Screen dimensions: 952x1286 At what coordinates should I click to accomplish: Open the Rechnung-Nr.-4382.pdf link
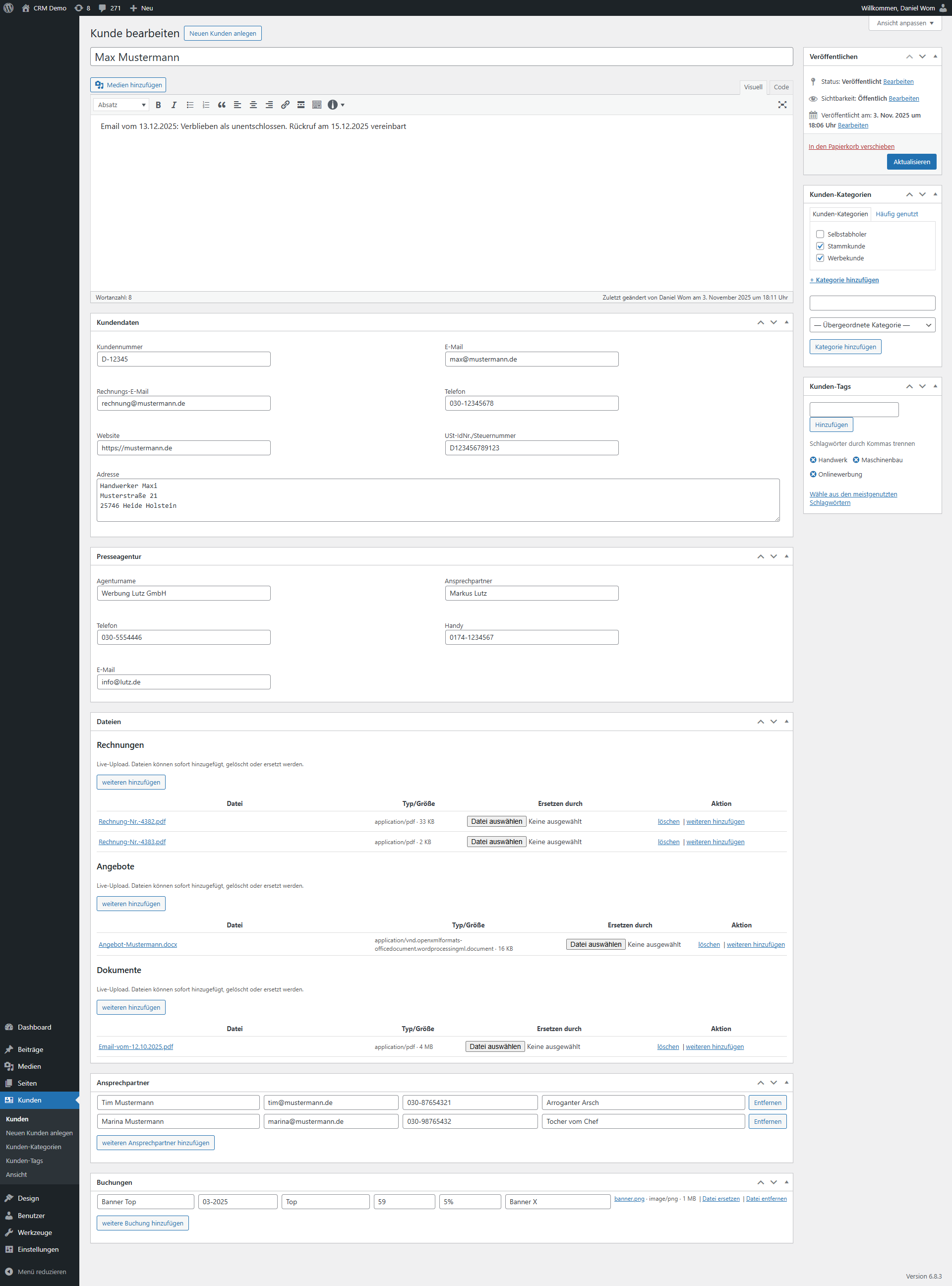[132, 821]
